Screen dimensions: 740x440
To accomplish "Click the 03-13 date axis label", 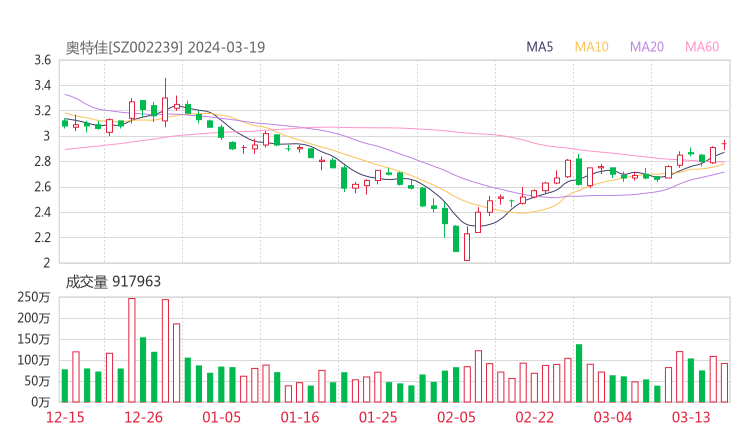I will (x=691, y=417).
